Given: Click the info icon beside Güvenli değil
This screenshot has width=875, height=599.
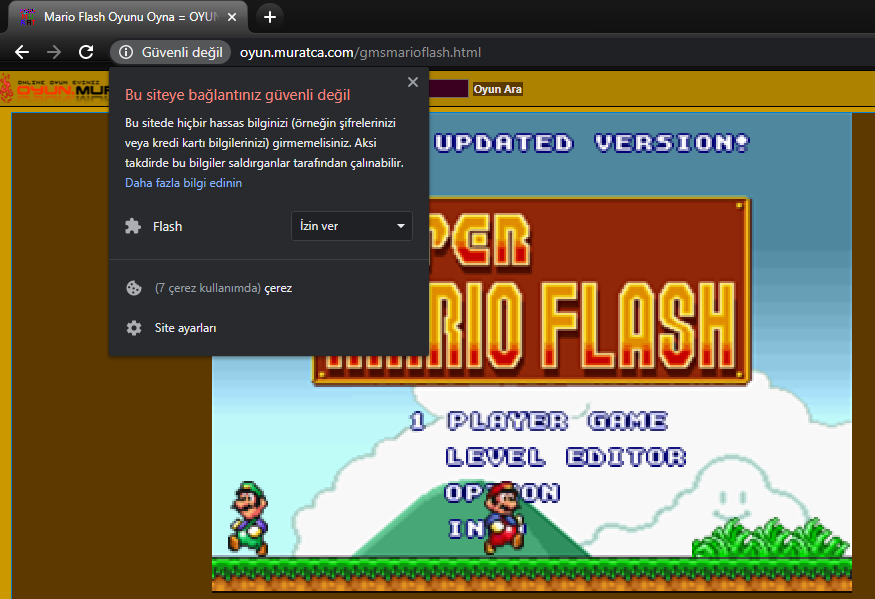Looking at the screenshot, I should [126, 52].
